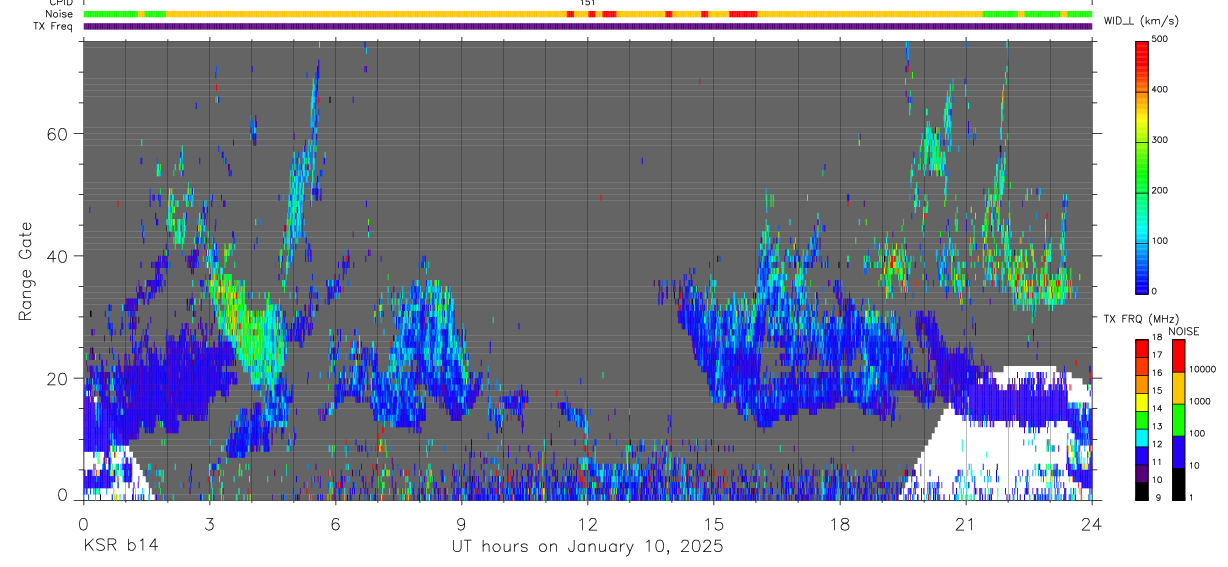Click the '151' CPID value at the top

pyautogui.click(x=587, y=3)
